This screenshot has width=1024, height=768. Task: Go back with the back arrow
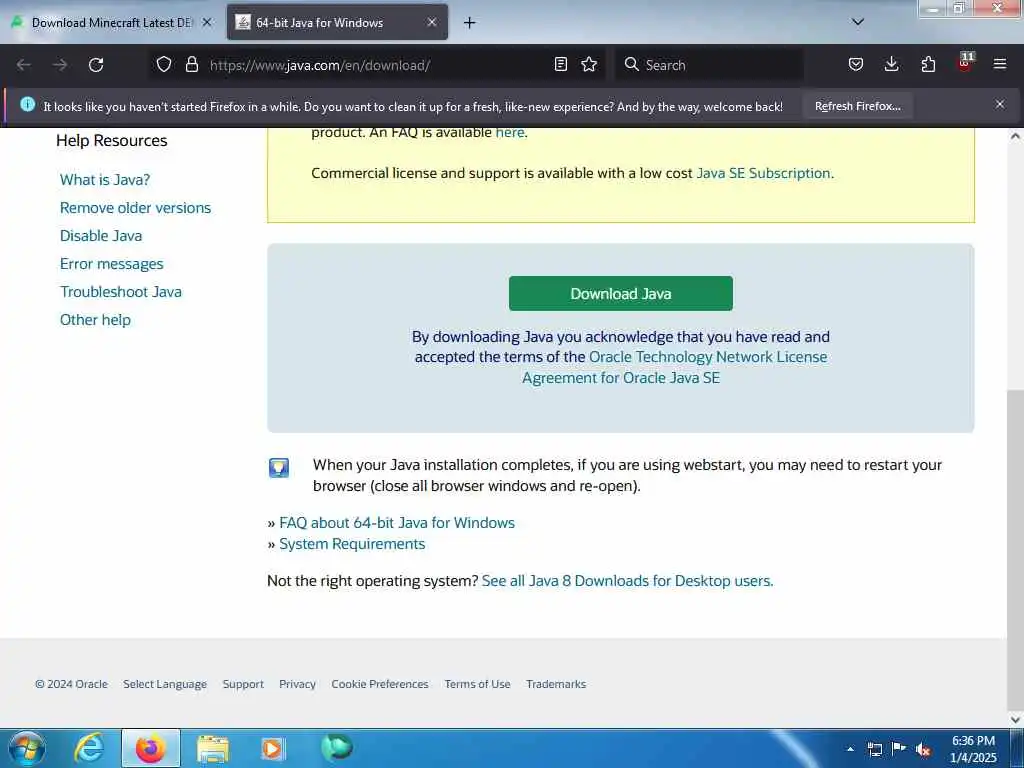[24, 65]
